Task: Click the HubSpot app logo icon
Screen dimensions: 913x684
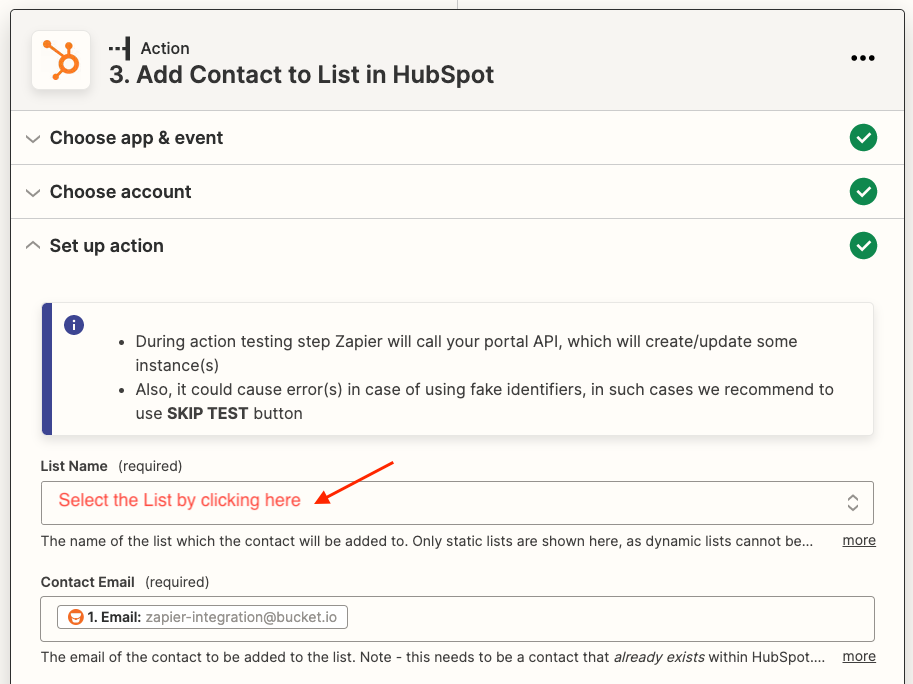Action: click(x=61, y=60)
